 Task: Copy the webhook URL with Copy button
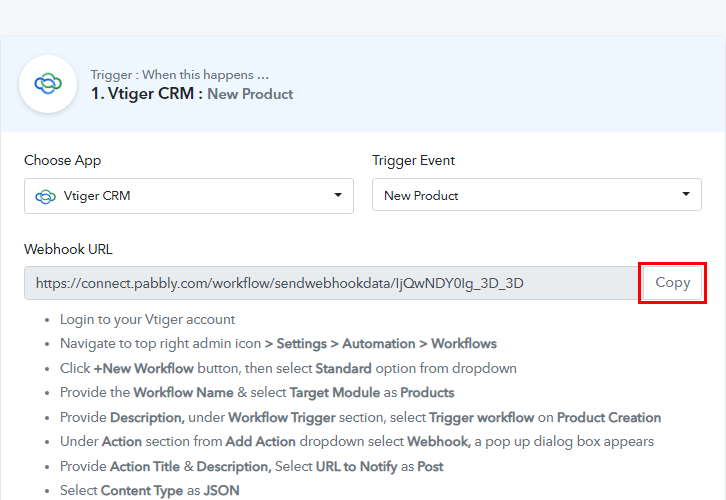pos(672,282)
